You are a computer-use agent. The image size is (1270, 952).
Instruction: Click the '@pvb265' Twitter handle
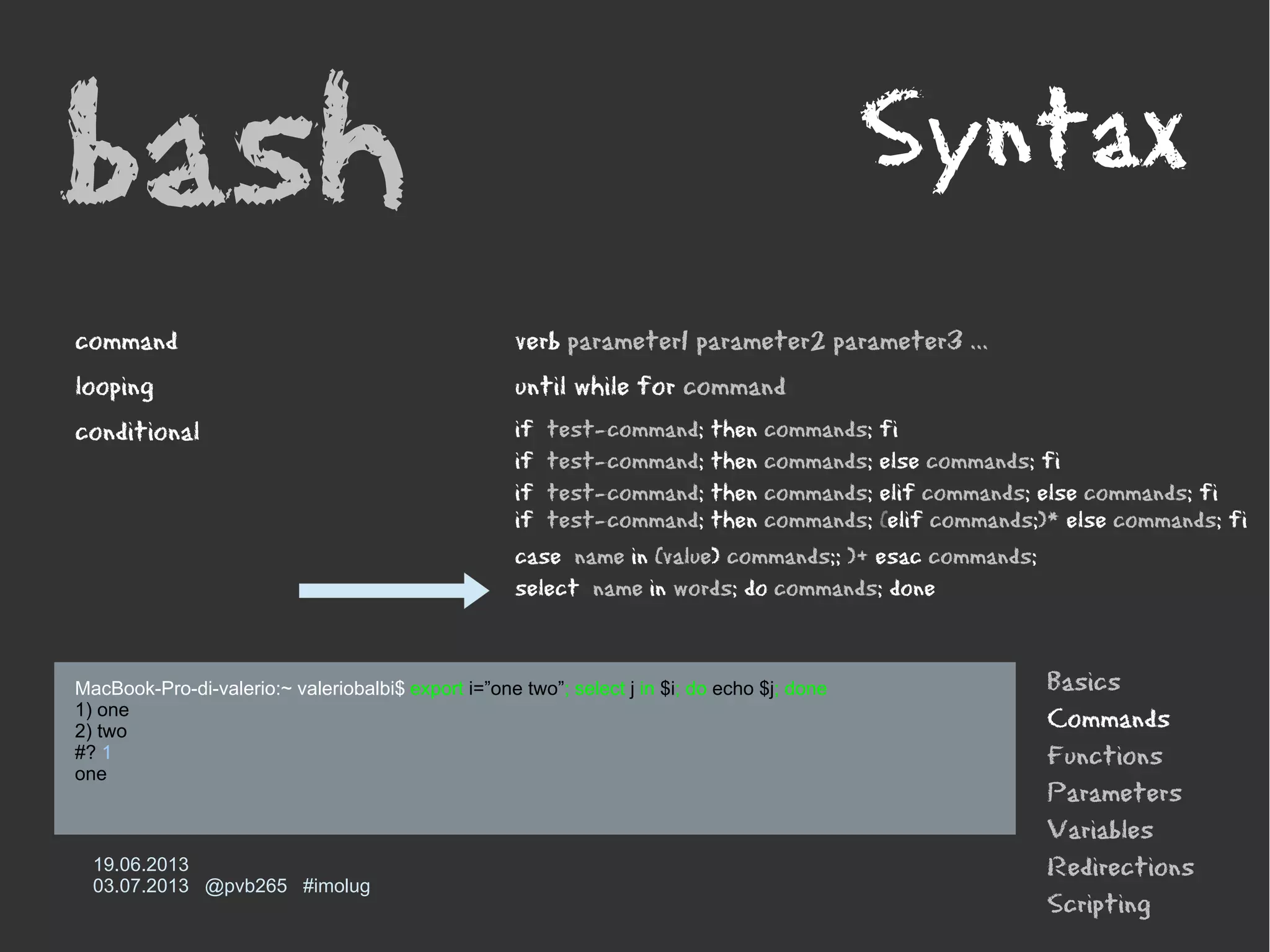coord(246,886)
